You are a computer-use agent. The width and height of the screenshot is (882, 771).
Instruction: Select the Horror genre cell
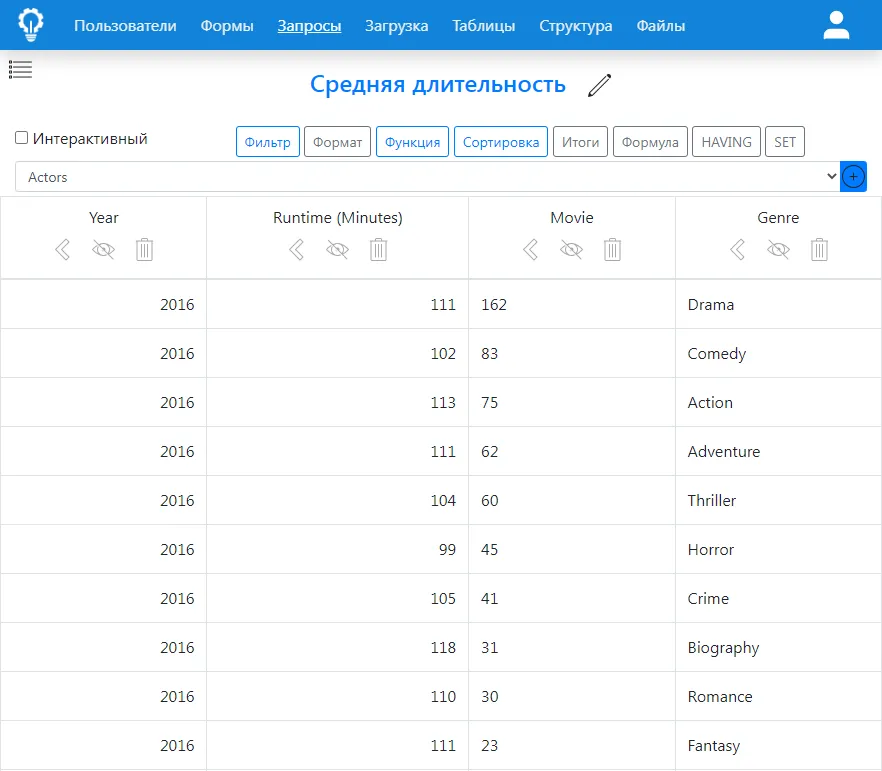(778, 549)
